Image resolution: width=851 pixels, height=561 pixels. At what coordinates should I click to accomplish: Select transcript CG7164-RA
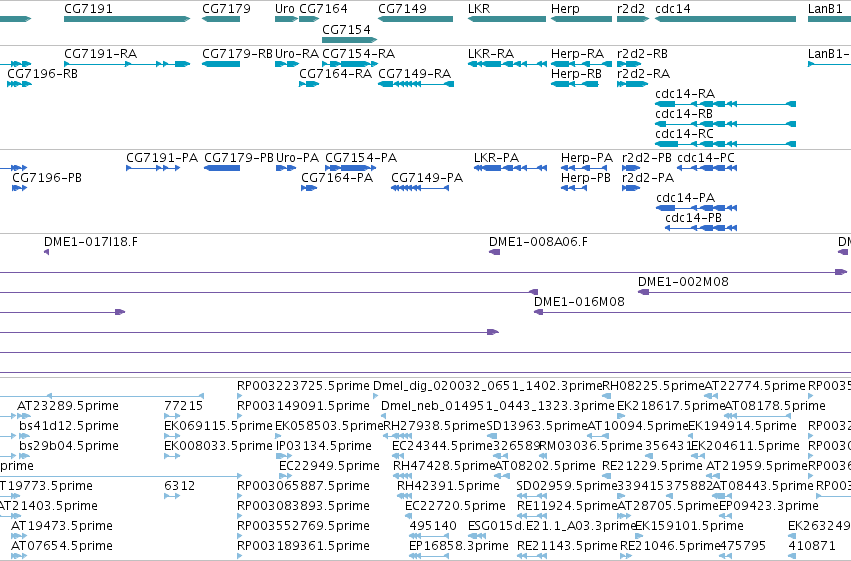point(335,74)
